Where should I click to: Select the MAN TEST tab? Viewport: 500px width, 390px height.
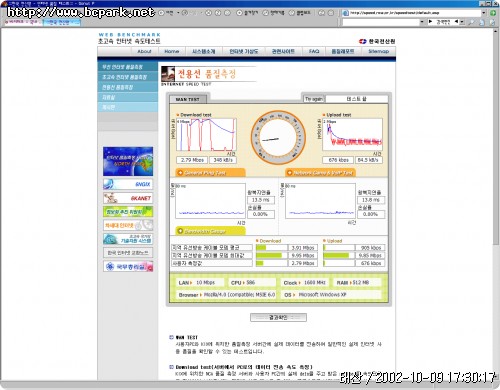pos(188,99)
